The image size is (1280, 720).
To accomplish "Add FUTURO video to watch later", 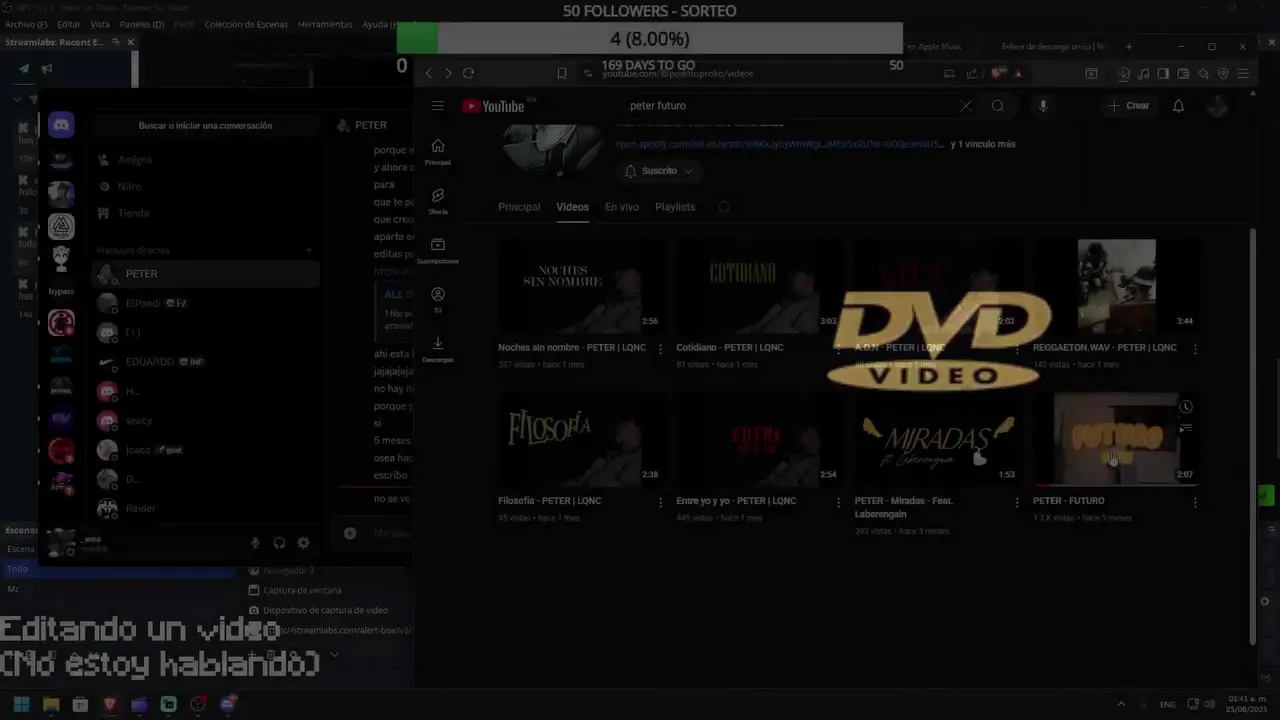I will click(1185, 407).
